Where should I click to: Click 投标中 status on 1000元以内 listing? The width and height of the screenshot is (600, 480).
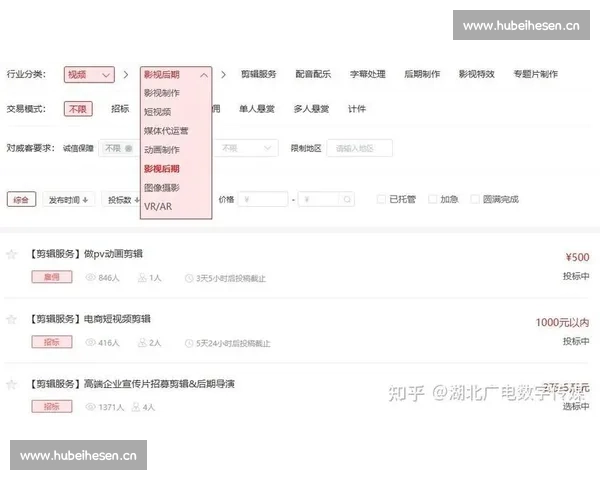point(576,341)
